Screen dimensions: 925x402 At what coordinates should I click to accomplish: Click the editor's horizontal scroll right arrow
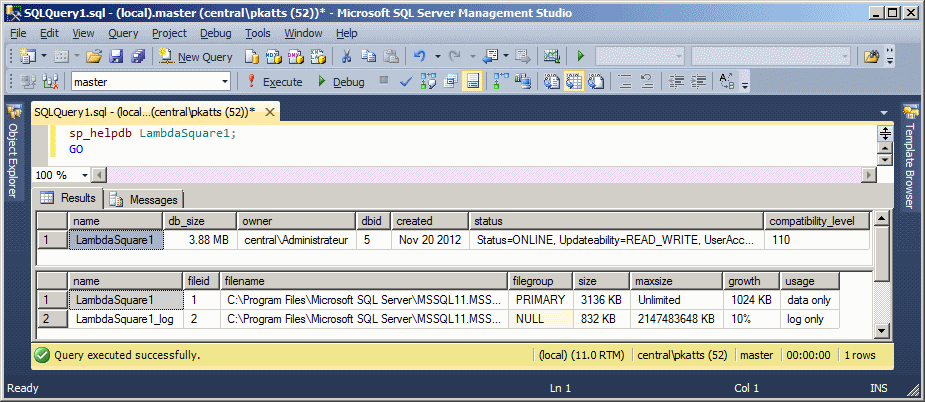coord(869,175)
